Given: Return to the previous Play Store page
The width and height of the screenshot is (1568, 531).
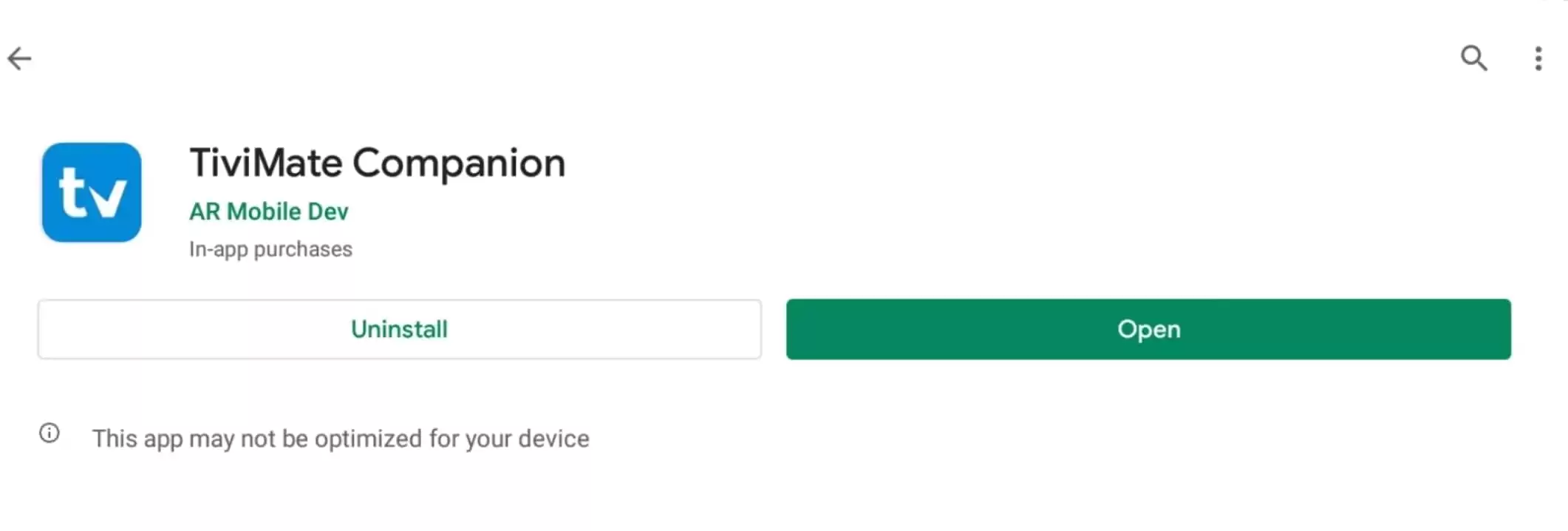Looking at the screenshot, I should tap(20, 58).
